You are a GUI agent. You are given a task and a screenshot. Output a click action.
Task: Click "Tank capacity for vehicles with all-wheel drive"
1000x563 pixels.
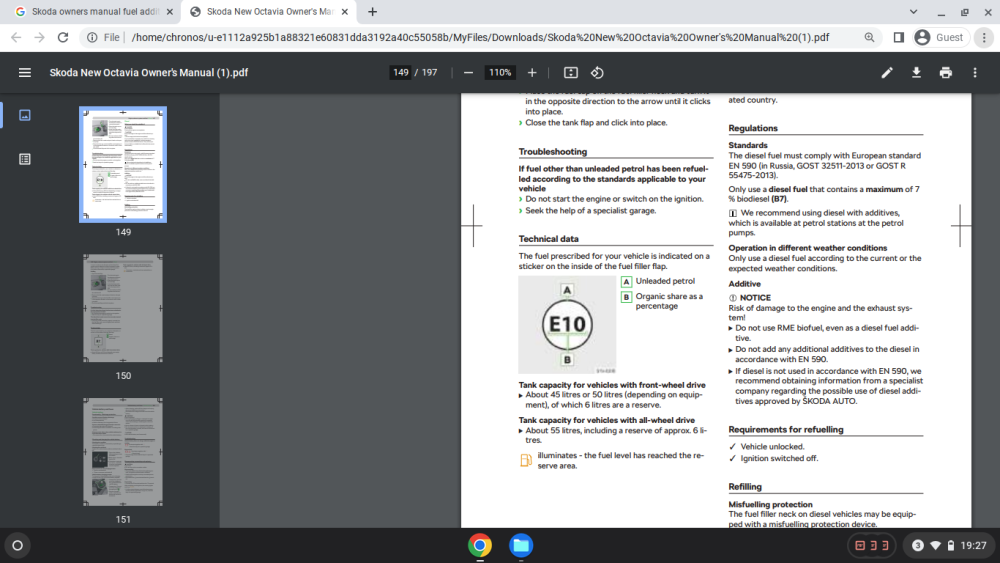pyautogui.click(x=607, y=421)
